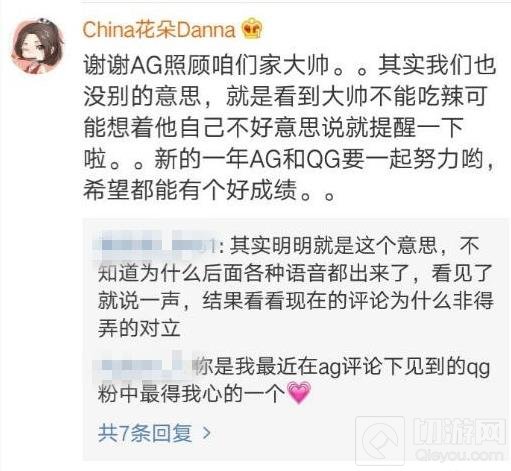Open the second blurred replier's name
Viewport: 511px width, 471px height.
[x=144, y=367]
